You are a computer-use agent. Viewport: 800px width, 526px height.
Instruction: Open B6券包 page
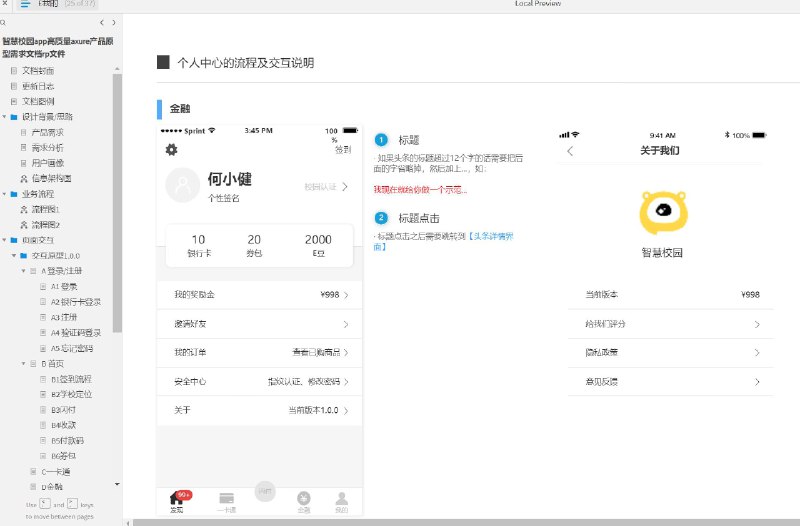coord(63,456)
